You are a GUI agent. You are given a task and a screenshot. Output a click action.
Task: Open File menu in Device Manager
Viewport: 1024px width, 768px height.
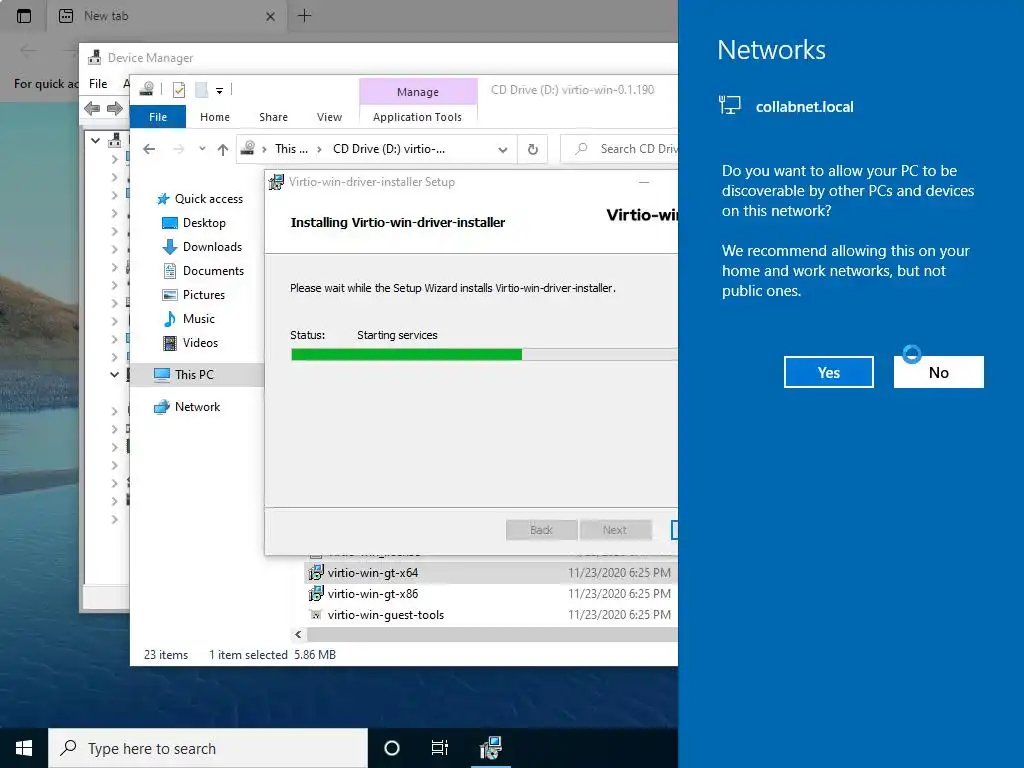(x=98, y=84)
